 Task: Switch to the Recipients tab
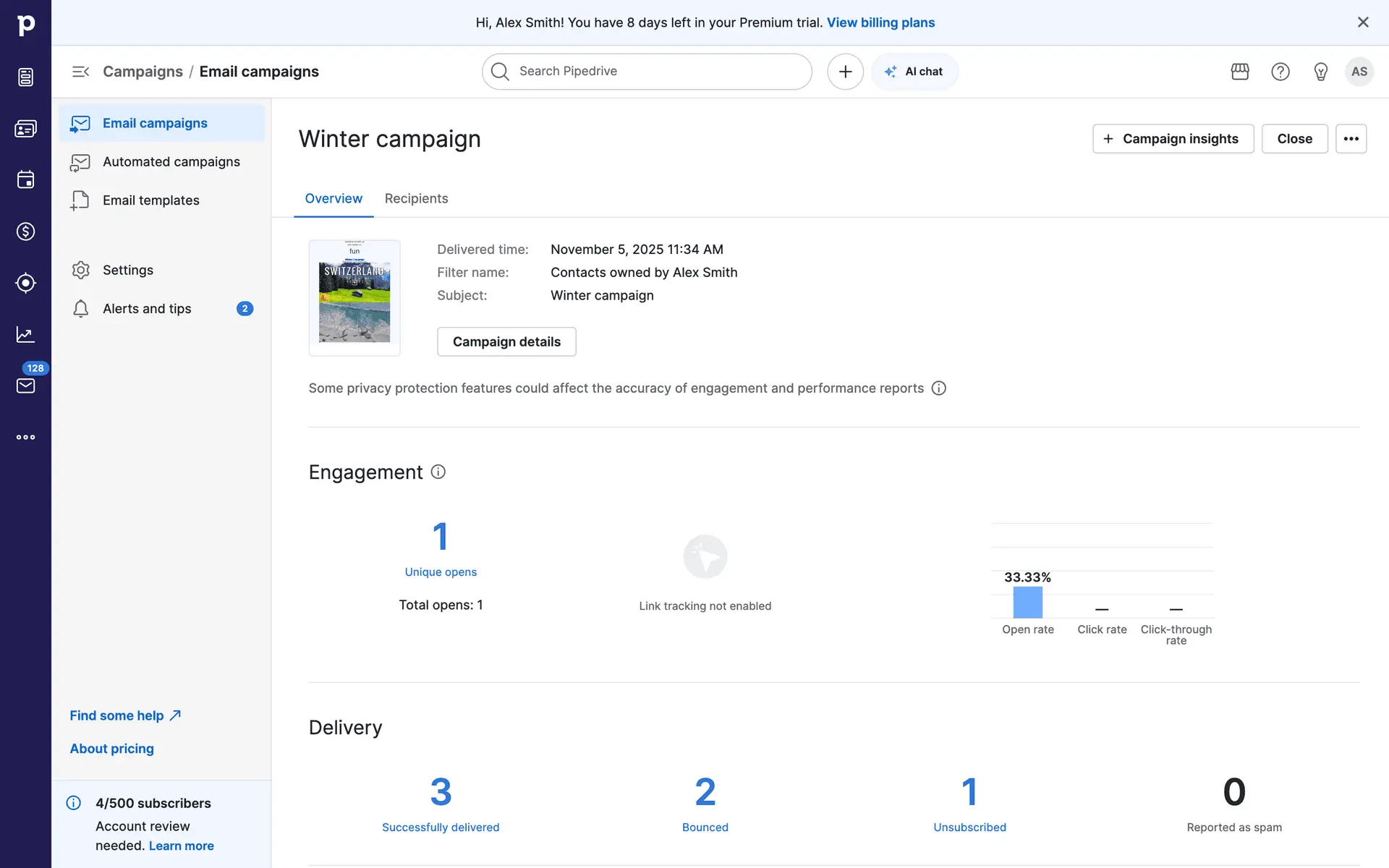[x=416, y=198]
